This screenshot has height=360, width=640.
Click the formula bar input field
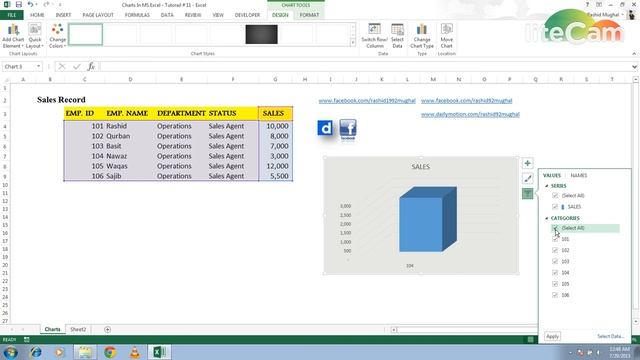[364, 66]
